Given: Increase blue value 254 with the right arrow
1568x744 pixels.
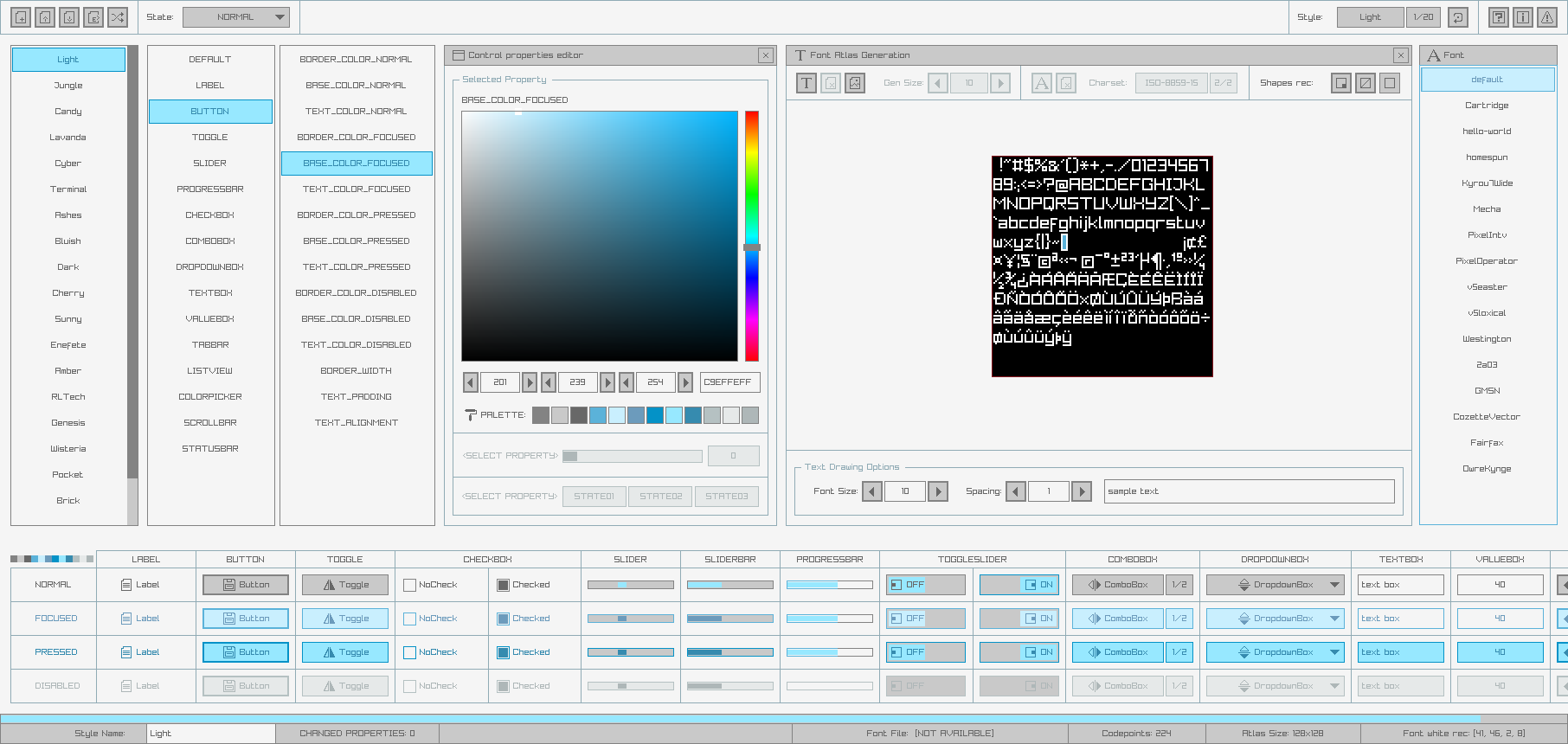Looking at the screenshot, I should (685, 382).
